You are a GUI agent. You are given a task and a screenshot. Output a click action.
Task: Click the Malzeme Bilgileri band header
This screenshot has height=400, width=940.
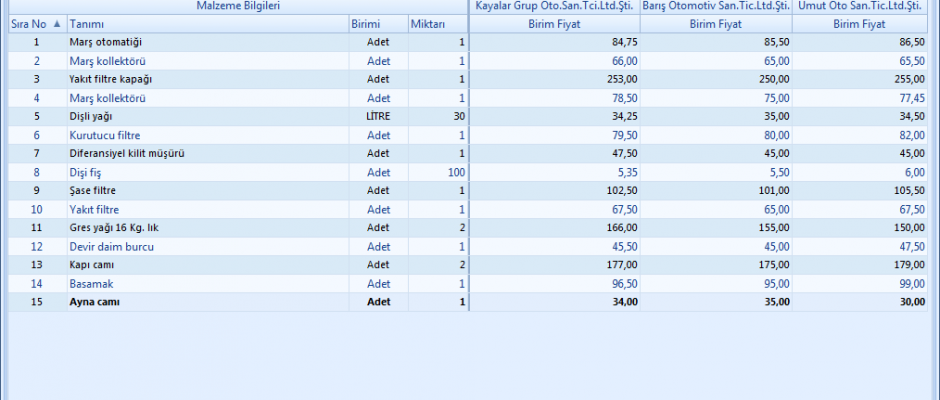pyautogui.click(x=238, y=6)
